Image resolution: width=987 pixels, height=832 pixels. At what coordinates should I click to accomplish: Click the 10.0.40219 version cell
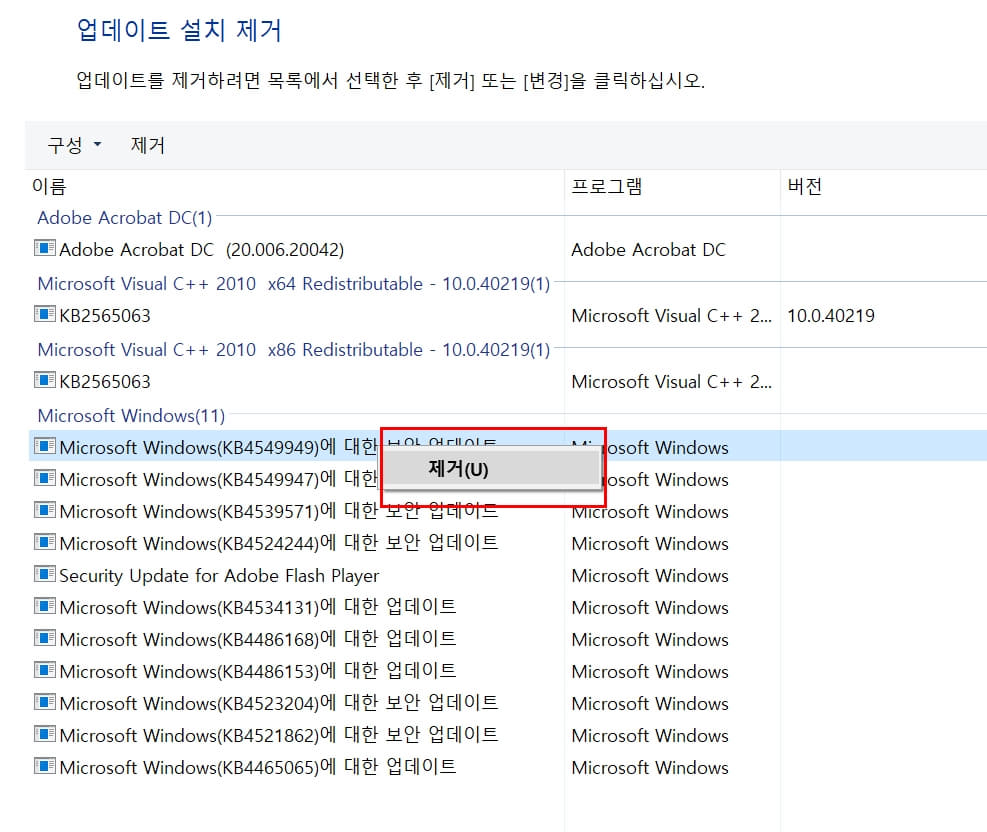click(x=831, y=316)
